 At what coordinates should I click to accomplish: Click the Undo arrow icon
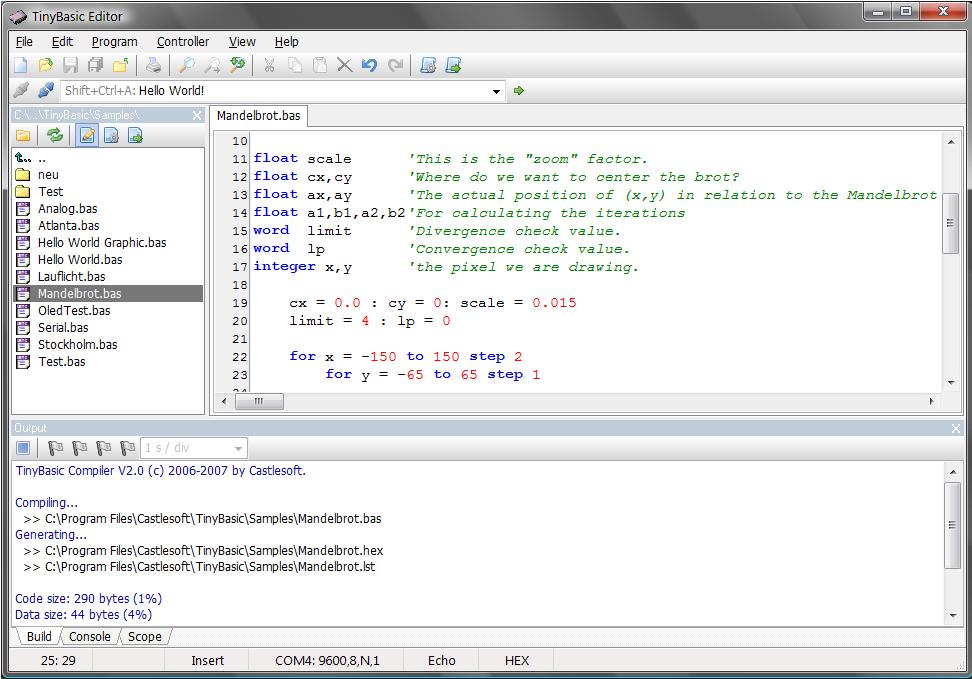pos(369,65)
